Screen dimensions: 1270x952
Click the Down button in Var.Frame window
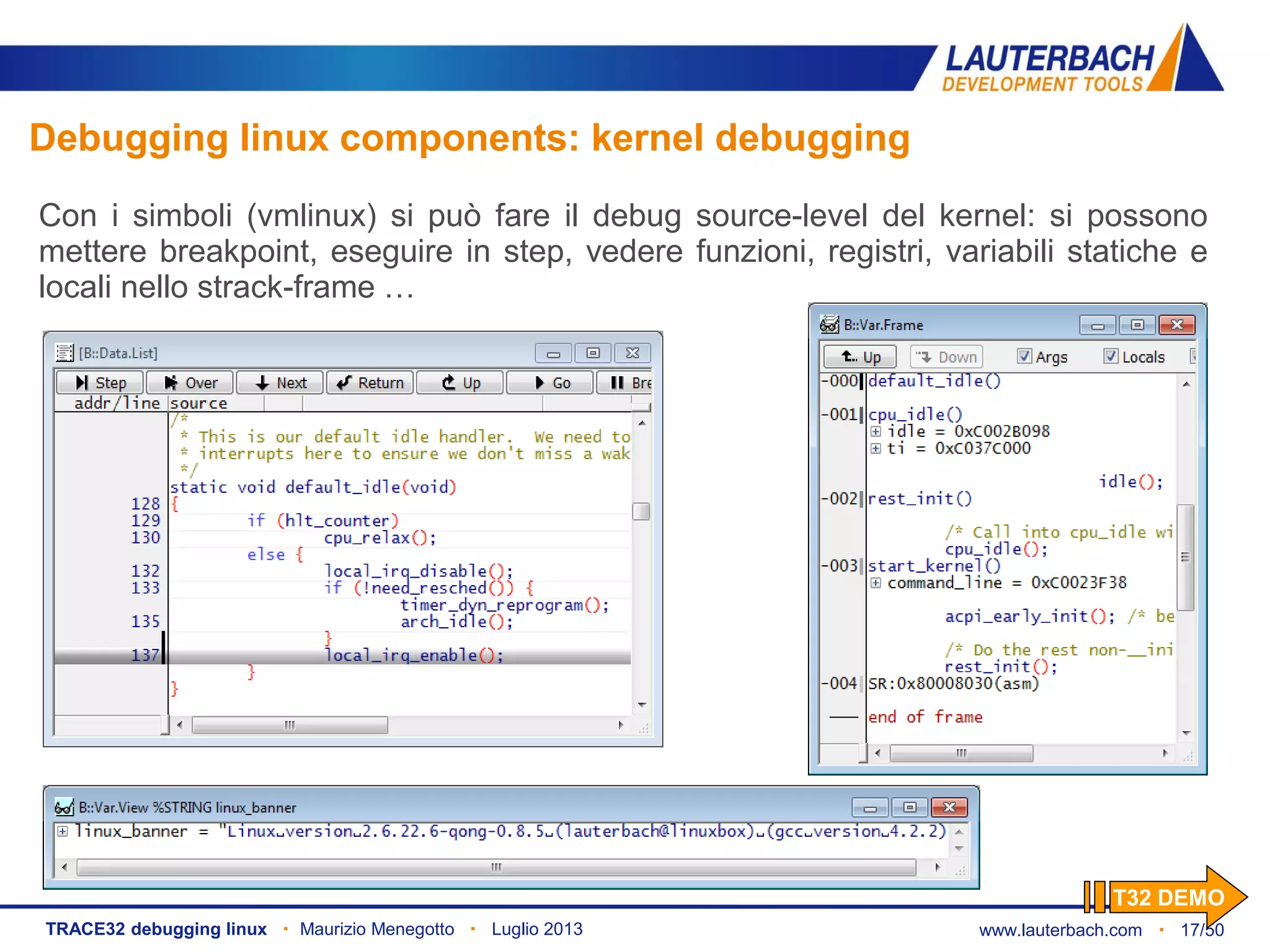(947, 356)
